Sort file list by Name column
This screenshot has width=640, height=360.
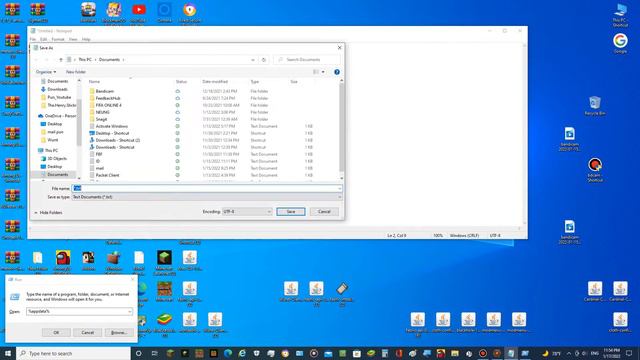point(94,82)
